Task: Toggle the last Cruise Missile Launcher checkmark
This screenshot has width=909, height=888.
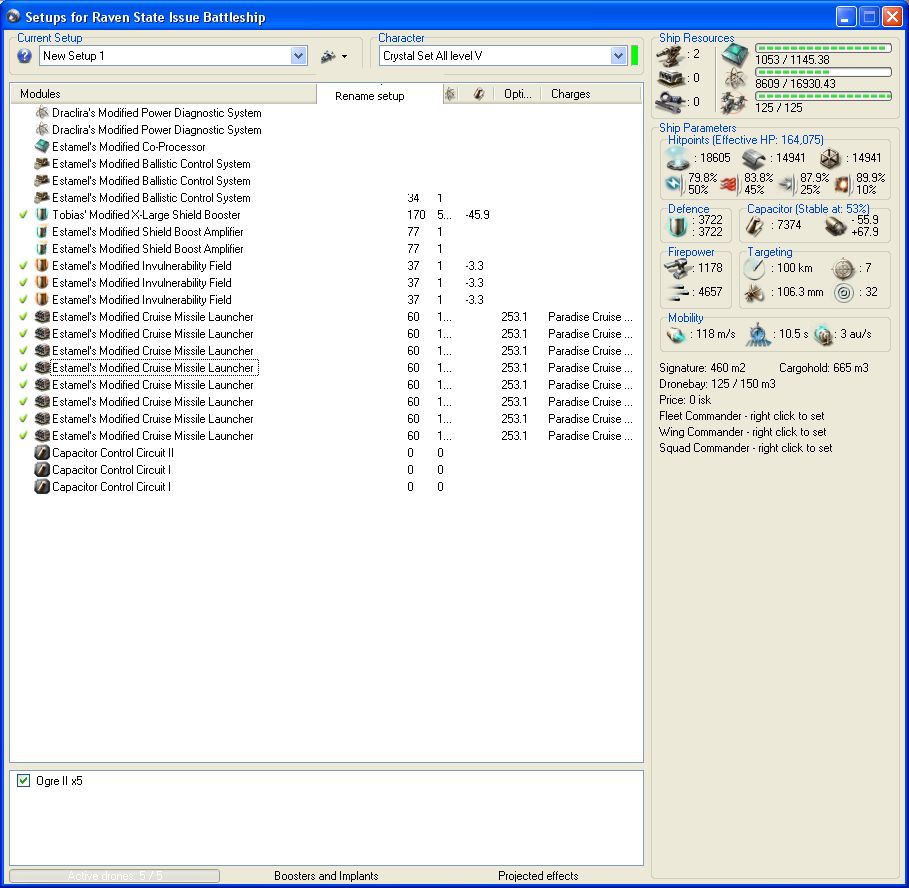Action: click(x=23, y=436)
